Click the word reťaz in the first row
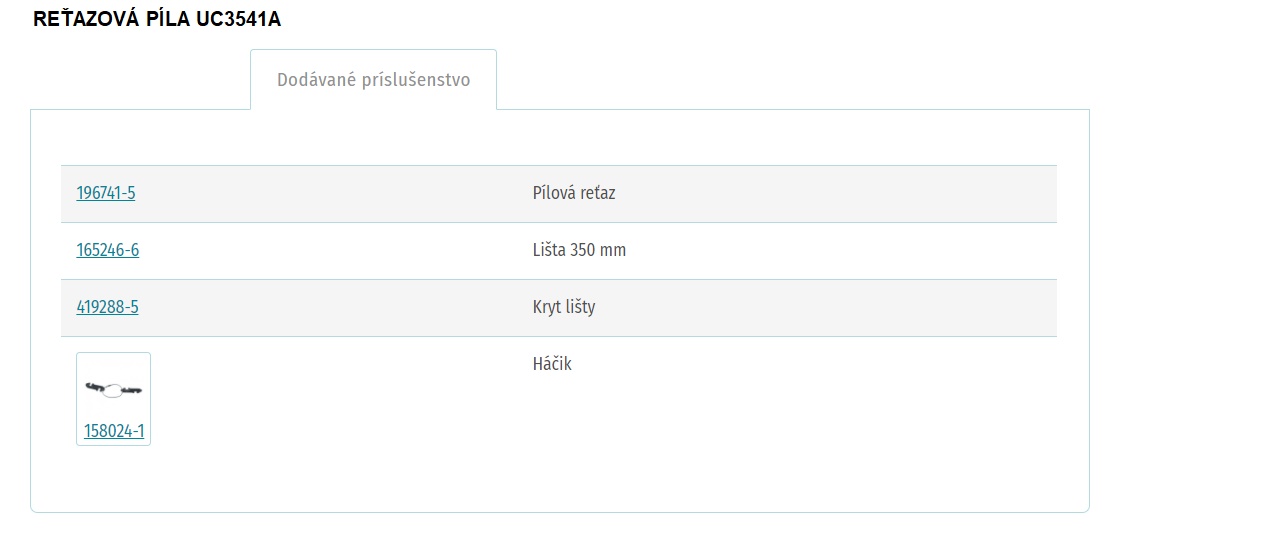The height and width of the screenshot is (543, 1275). click(x=598, y=193)
